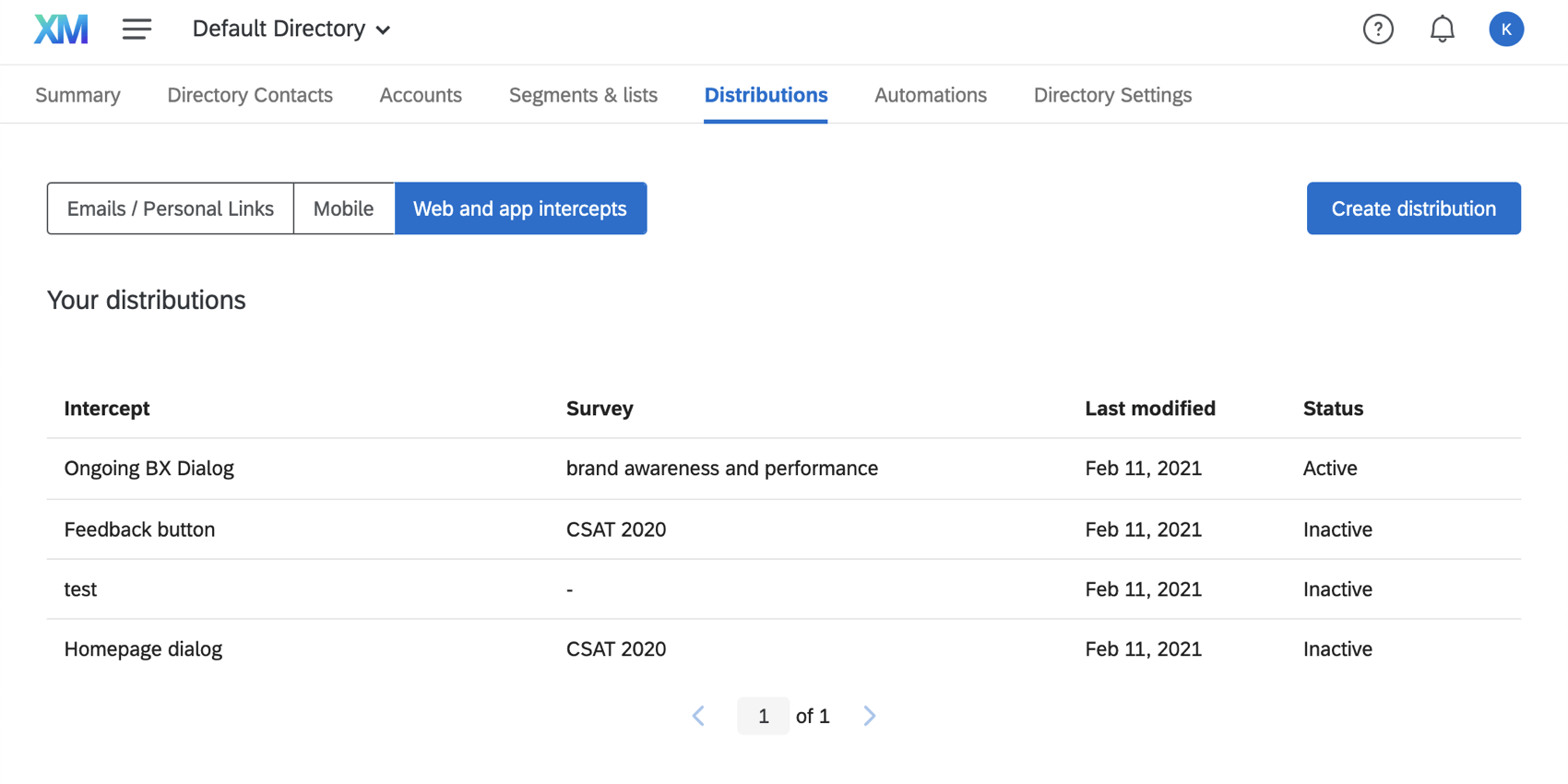Click the Create distribution button
Screen dimensions: 1568x784
(1413, 208)
